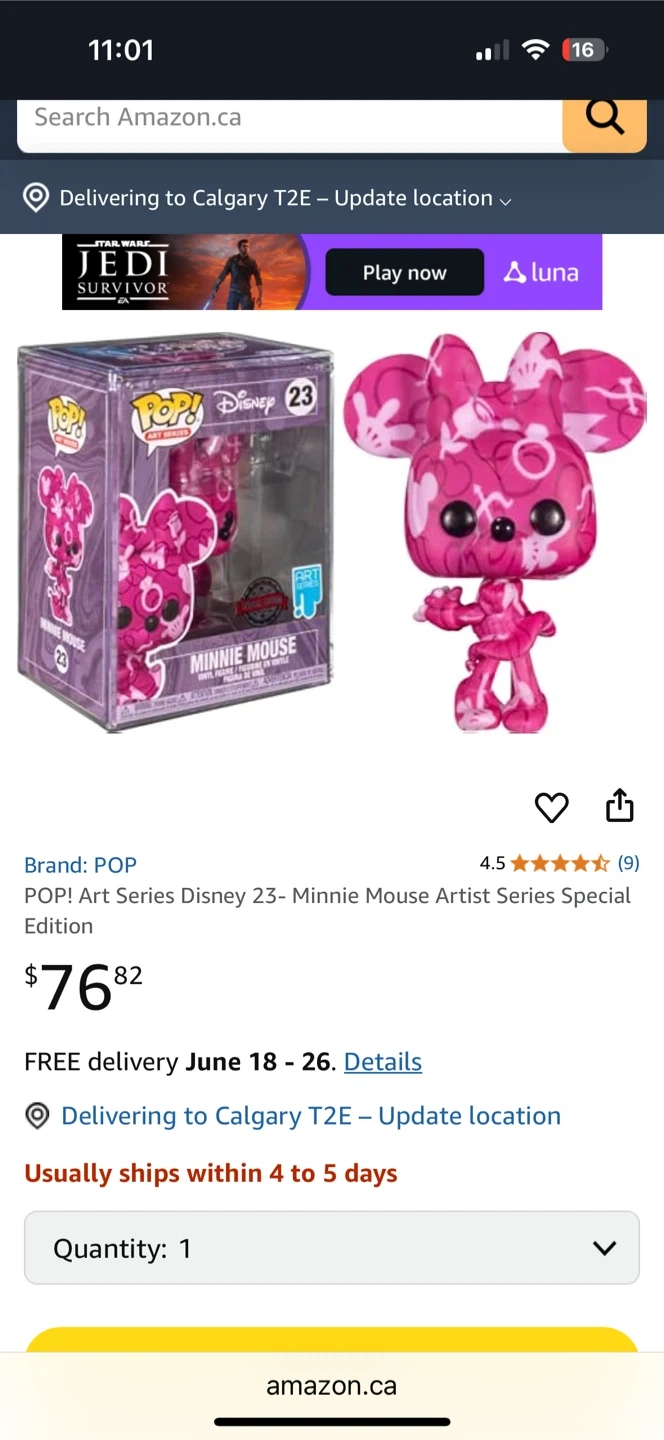View the boxed Minnie Mouse Pop image

[175, 532]
